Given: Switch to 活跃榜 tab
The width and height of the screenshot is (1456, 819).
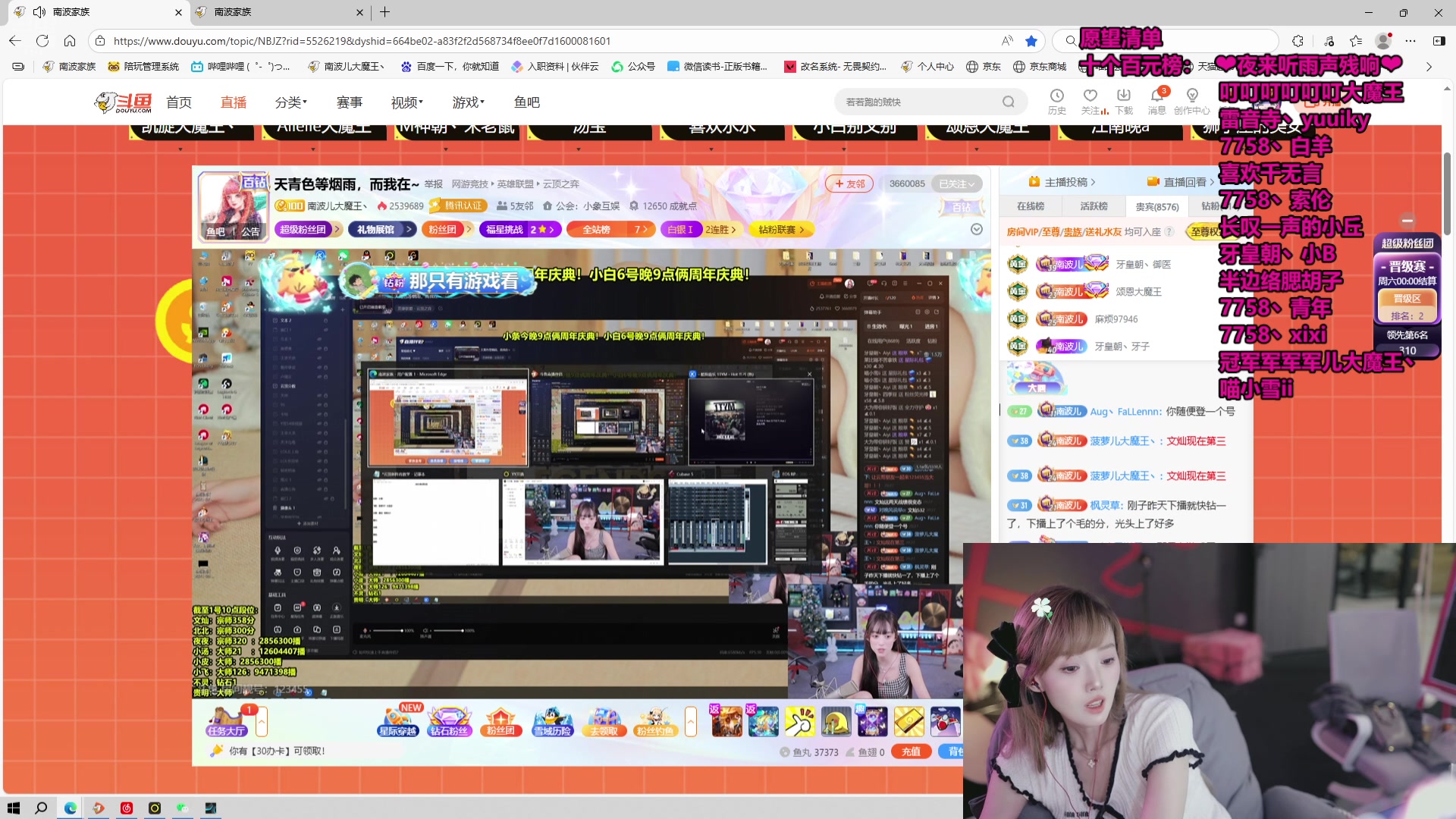Looking at the screenshot, I should 1094,206.
